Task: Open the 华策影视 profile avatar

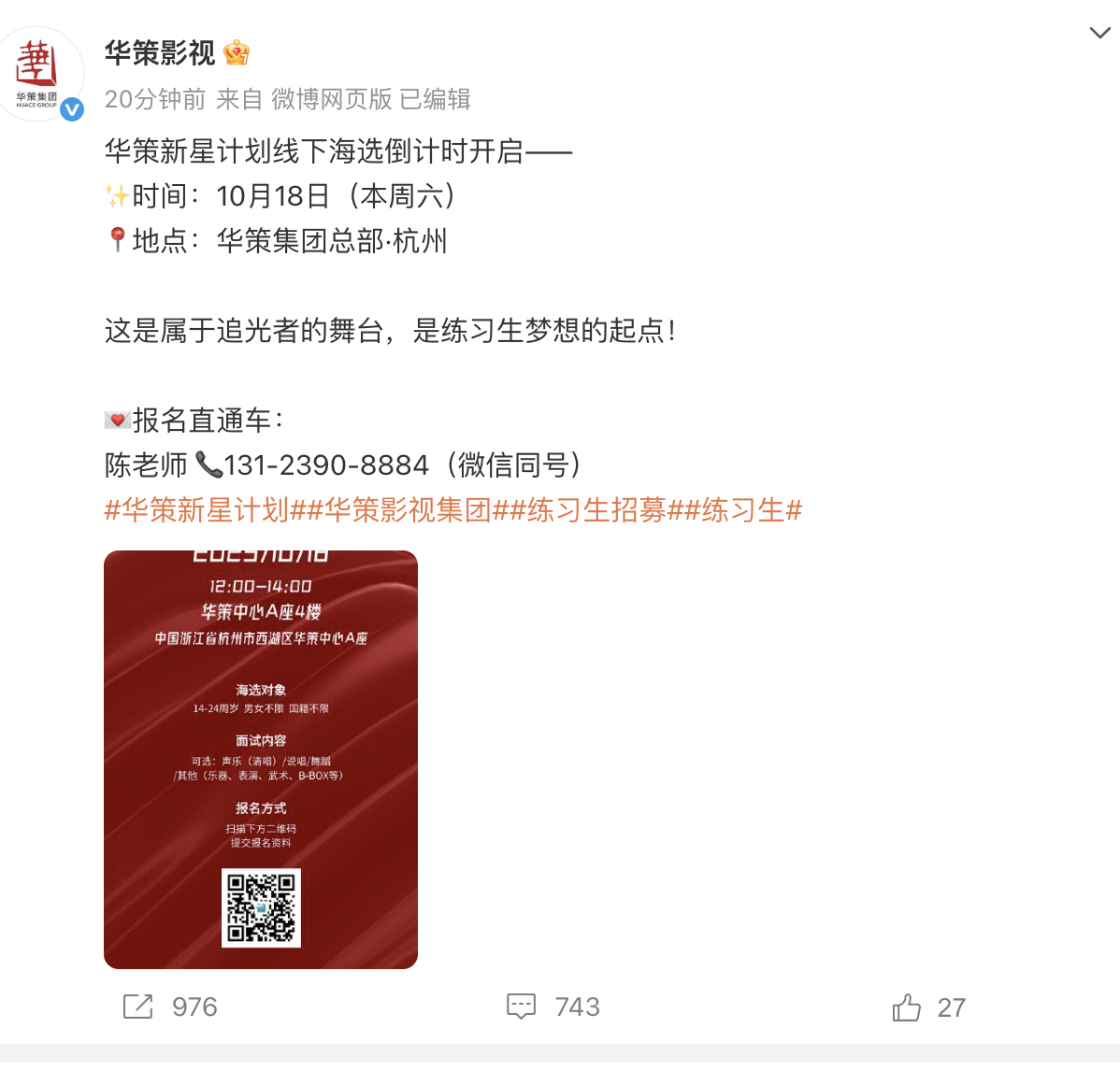Action: (37, 74)
